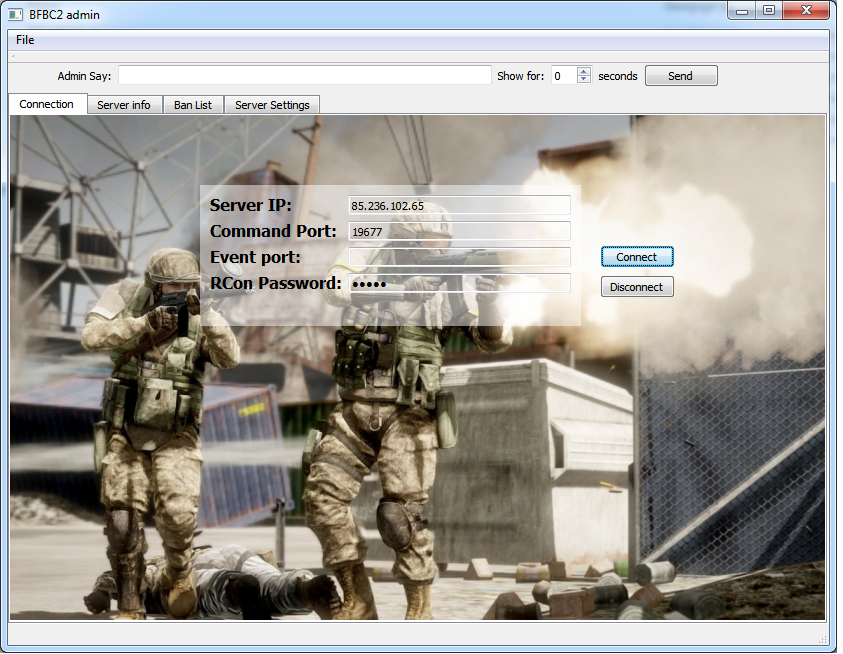Click the RCon Password label

[275, 283]
